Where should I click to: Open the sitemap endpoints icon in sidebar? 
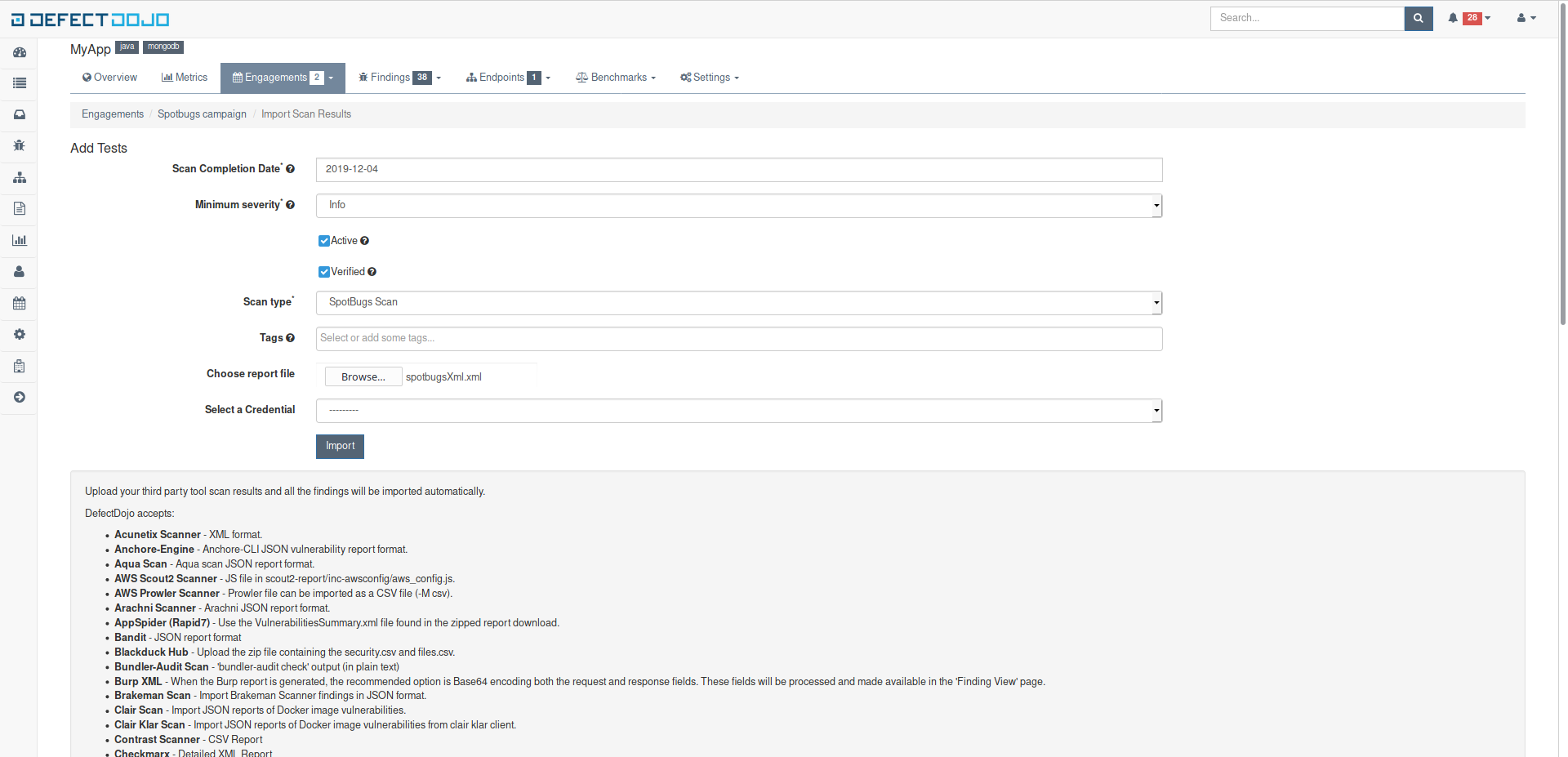click(20, 177)
